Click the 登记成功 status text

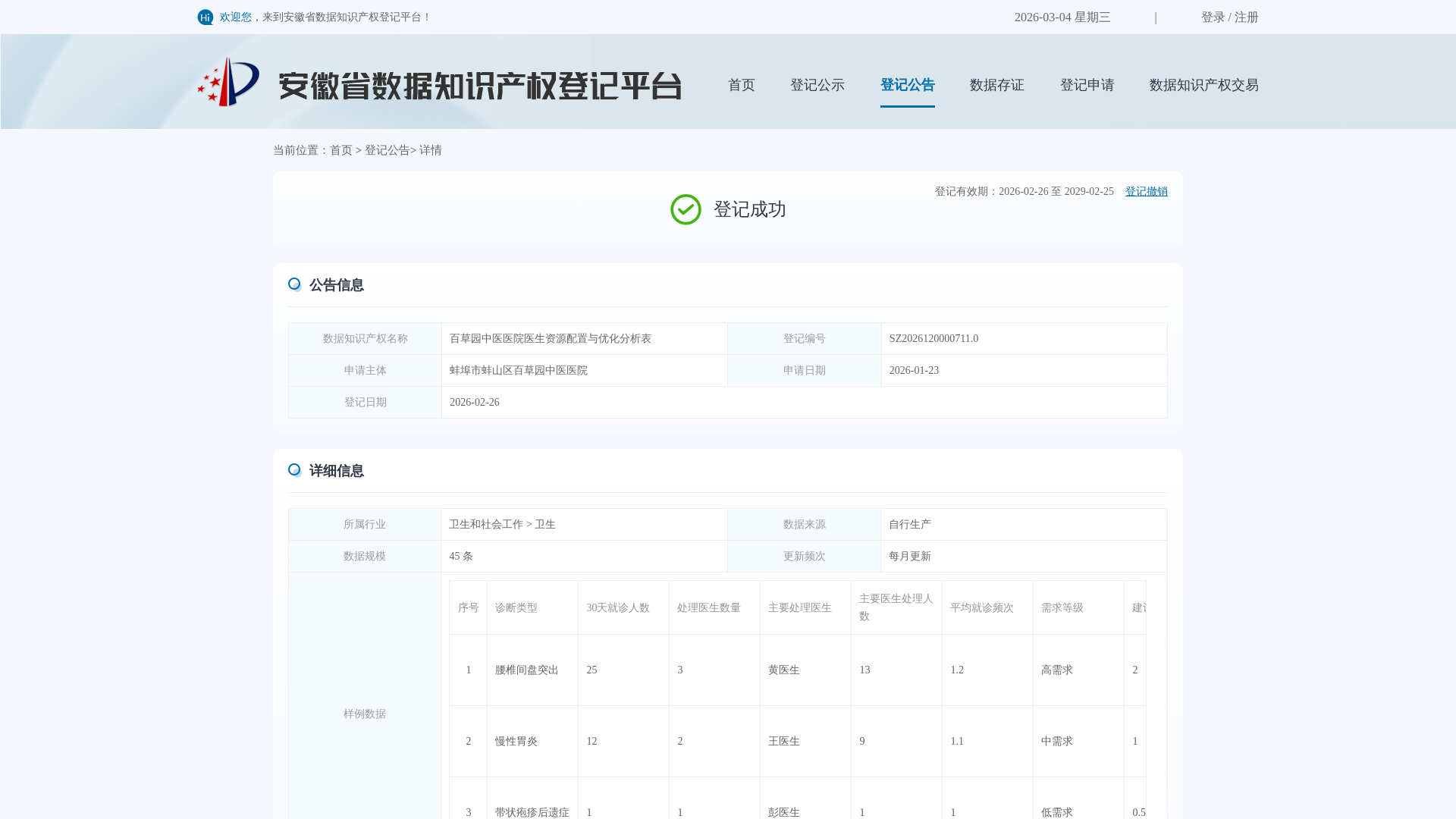pos(750,209)
